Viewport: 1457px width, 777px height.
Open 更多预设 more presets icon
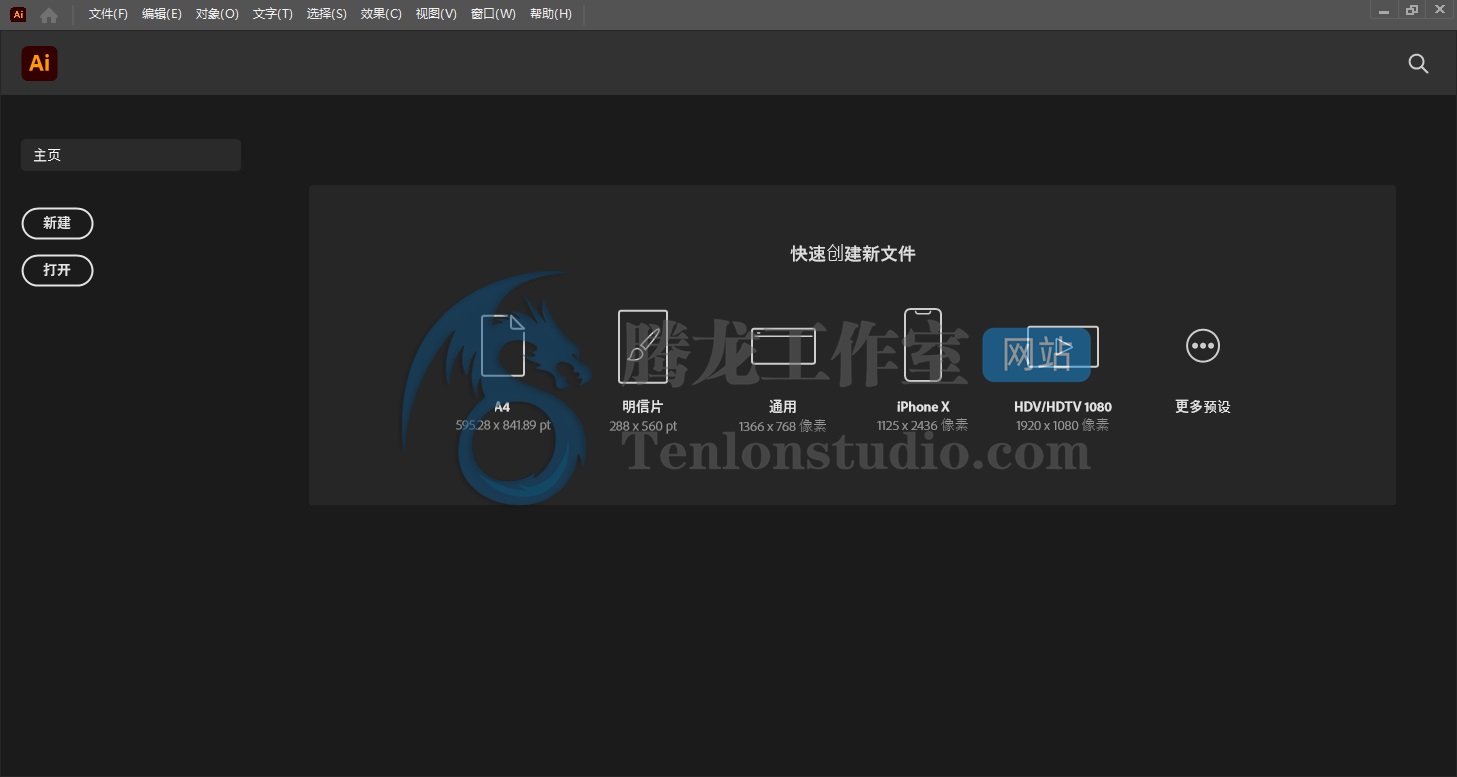(1203, 346)
